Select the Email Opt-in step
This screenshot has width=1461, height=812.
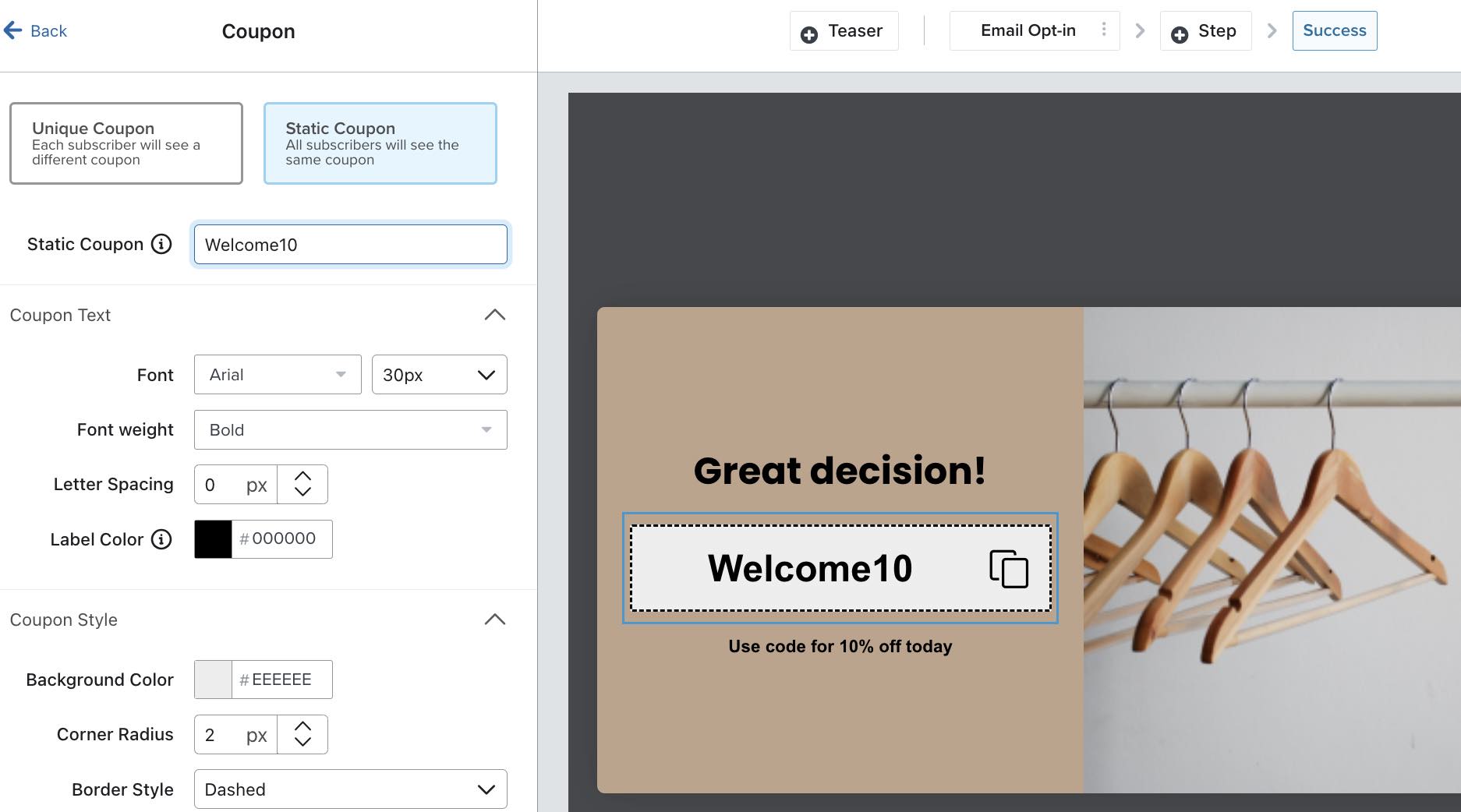click(x=1028, y=30)
